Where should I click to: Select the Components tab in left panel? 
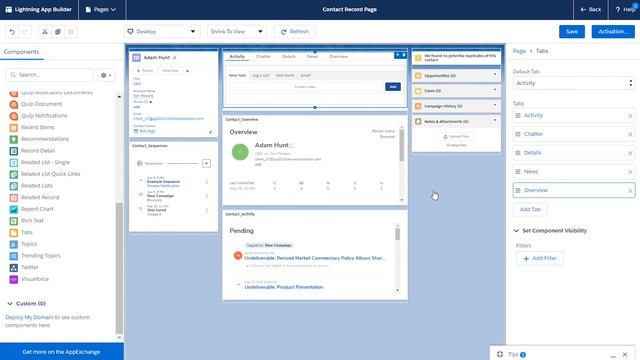(x=21, y=52)
